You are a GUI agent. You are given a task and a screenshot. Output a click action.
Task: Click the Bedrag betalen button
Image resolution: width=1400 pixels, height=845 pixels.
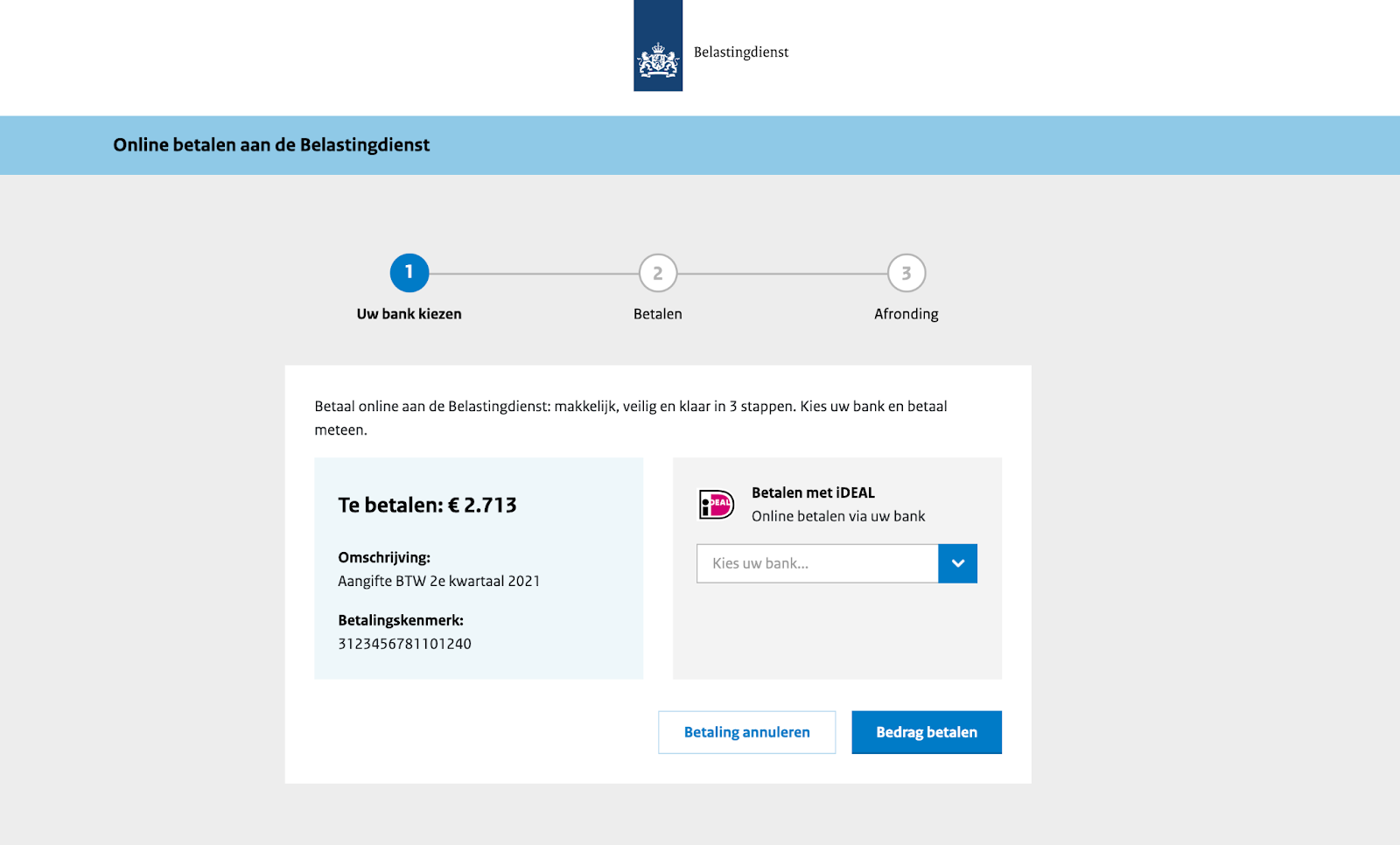point(927,732)
